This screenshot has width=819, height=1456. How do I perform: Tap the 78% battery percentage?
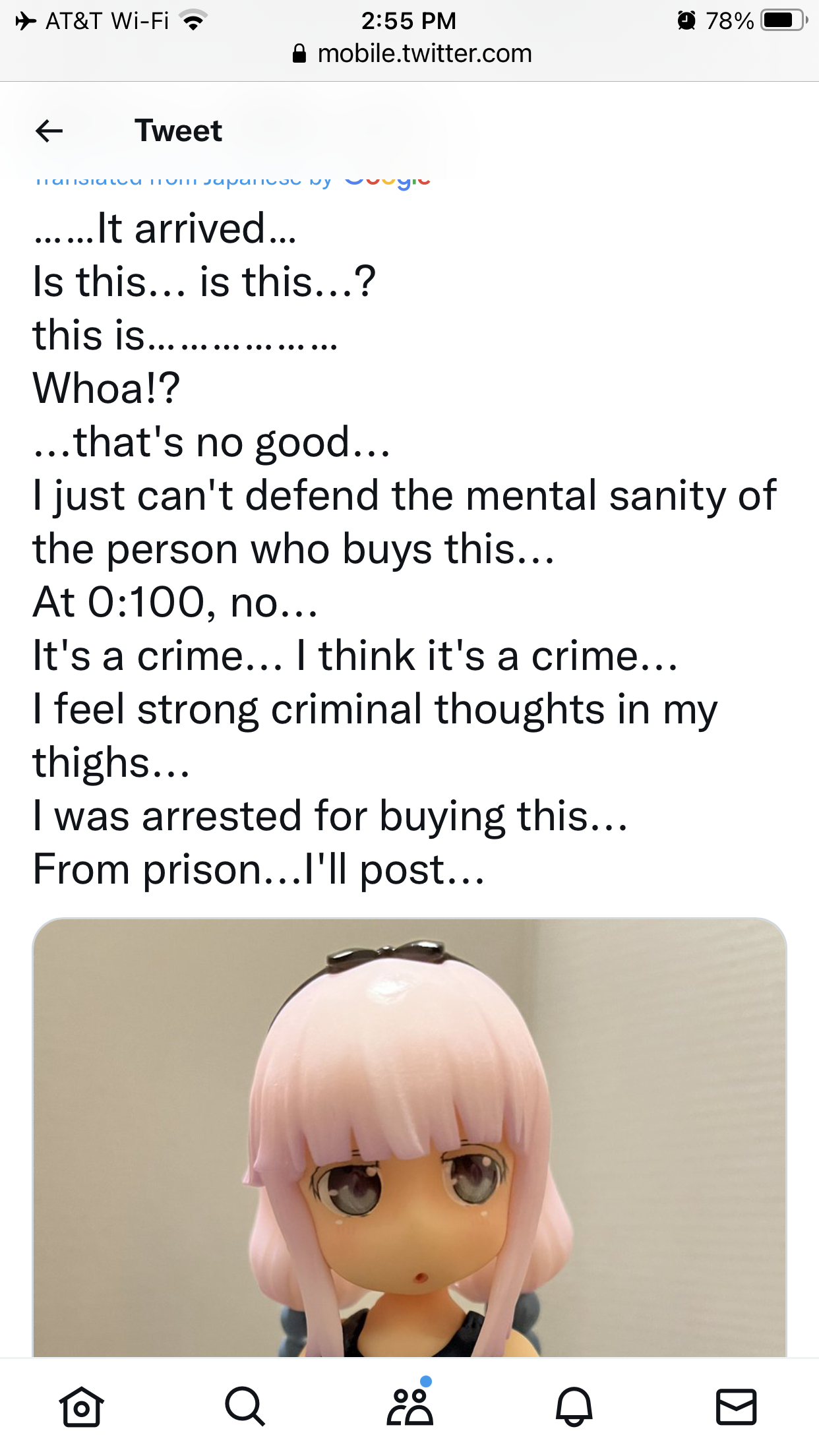click(730, 21)
